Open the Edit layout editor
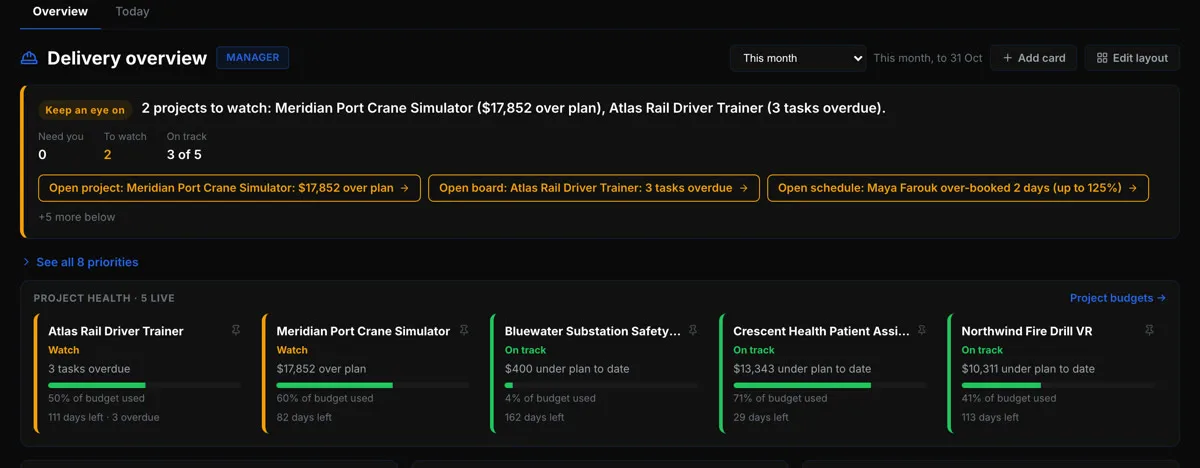The image size is (1200, 468). point(1132,58)
